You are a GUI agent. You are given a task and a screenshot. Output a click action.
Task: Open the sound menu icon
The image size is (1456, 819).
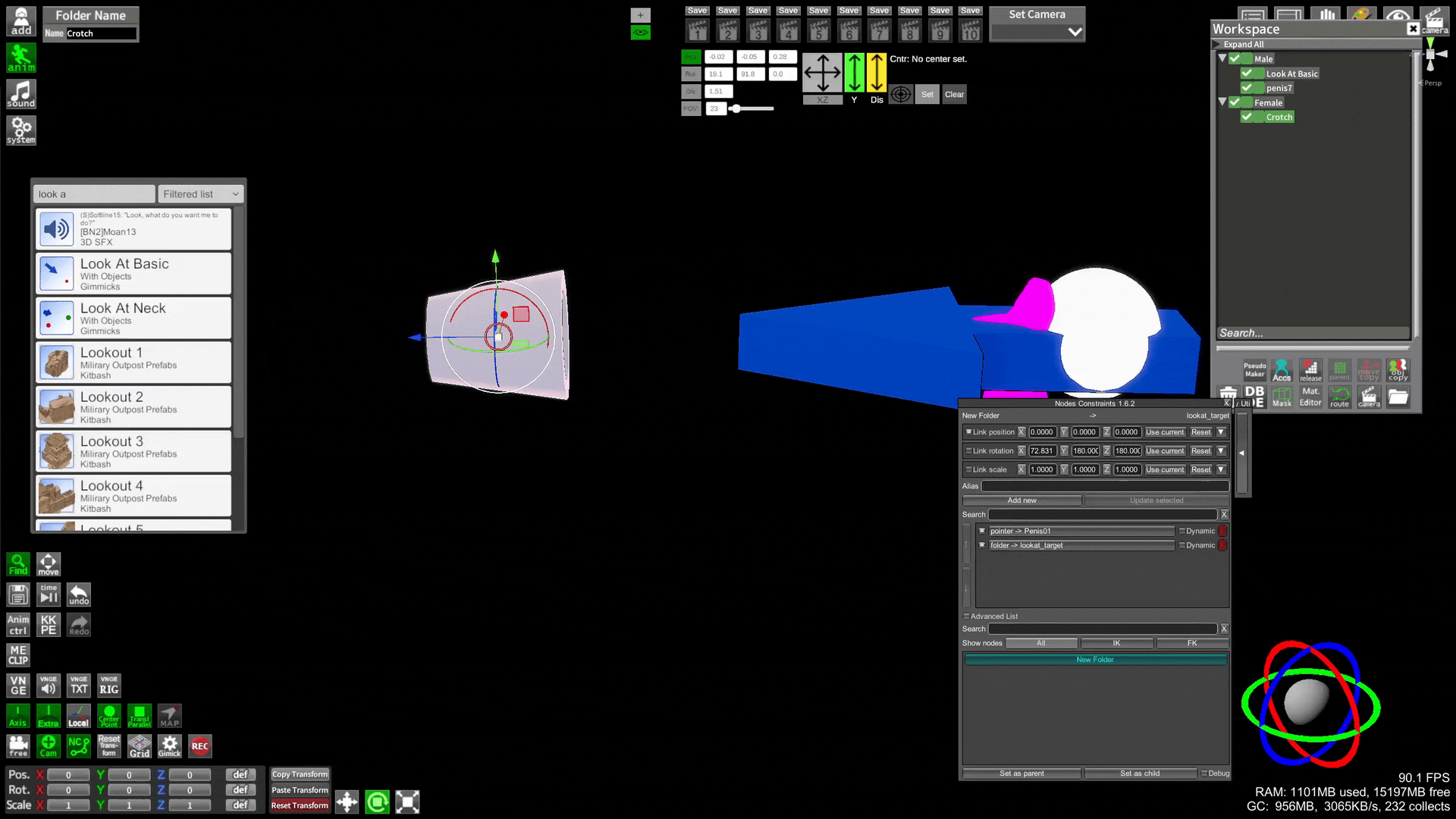[x=21, y=94]
